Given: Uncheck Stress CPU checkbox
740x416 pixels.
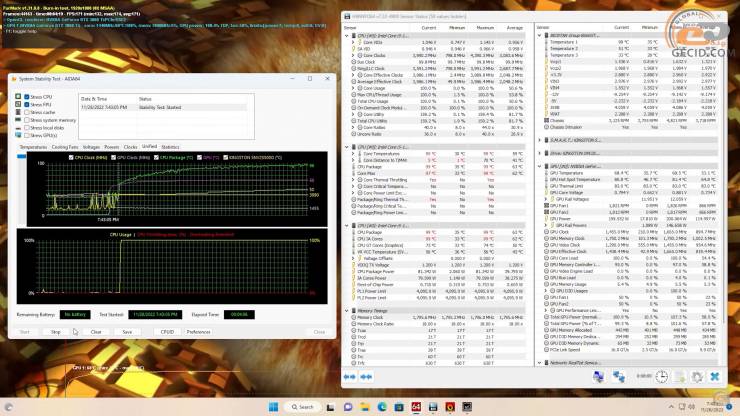Looking at the screenshot, I should click(x=27, y=97).
